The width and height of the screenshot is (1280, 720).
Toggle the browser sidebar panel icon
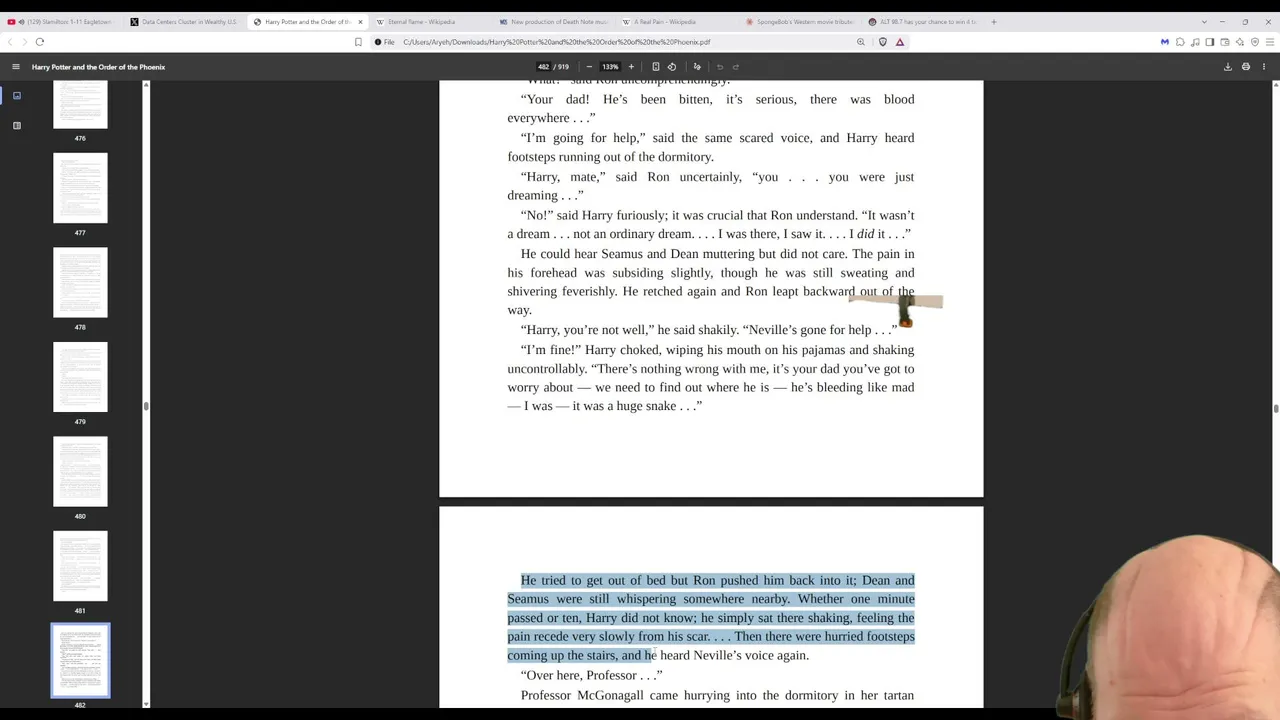[x=1210, y=42]
